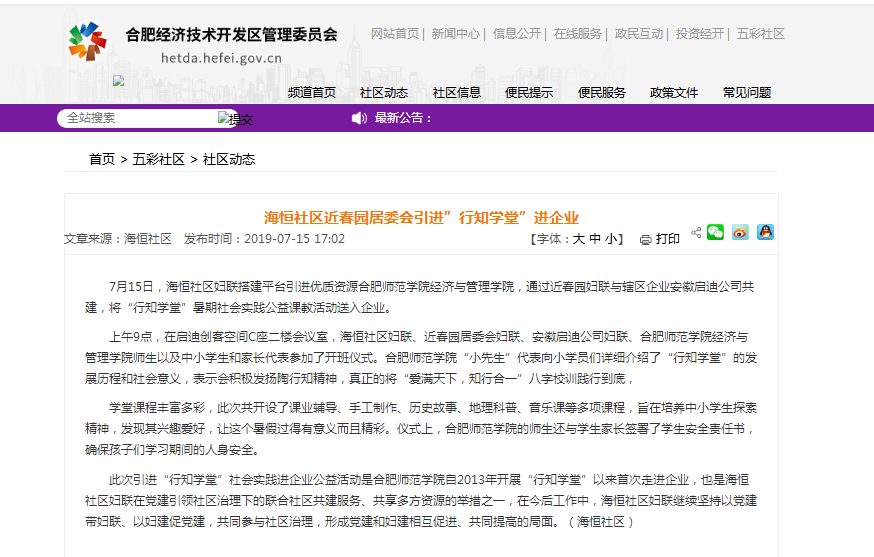This screenshot has height=557, width=874.
Task: Go to 首页 in the breadcrumb
Action: point(102,159)
